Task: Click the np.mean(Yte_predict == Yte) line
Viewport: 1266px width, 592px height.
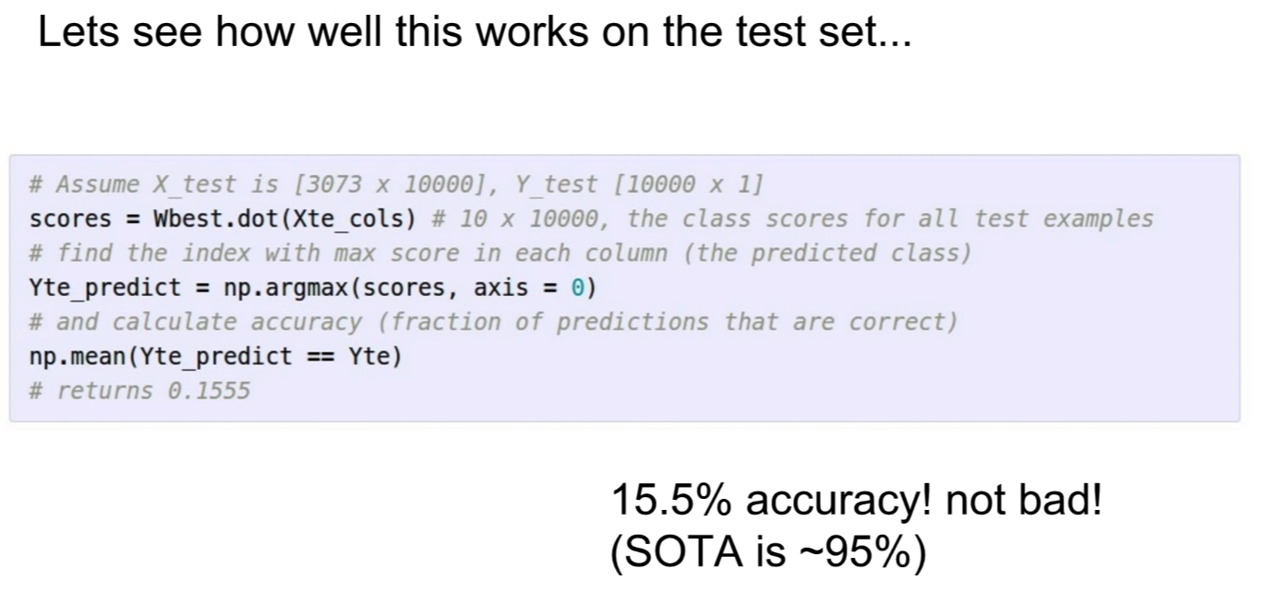Action: [215, 356]
